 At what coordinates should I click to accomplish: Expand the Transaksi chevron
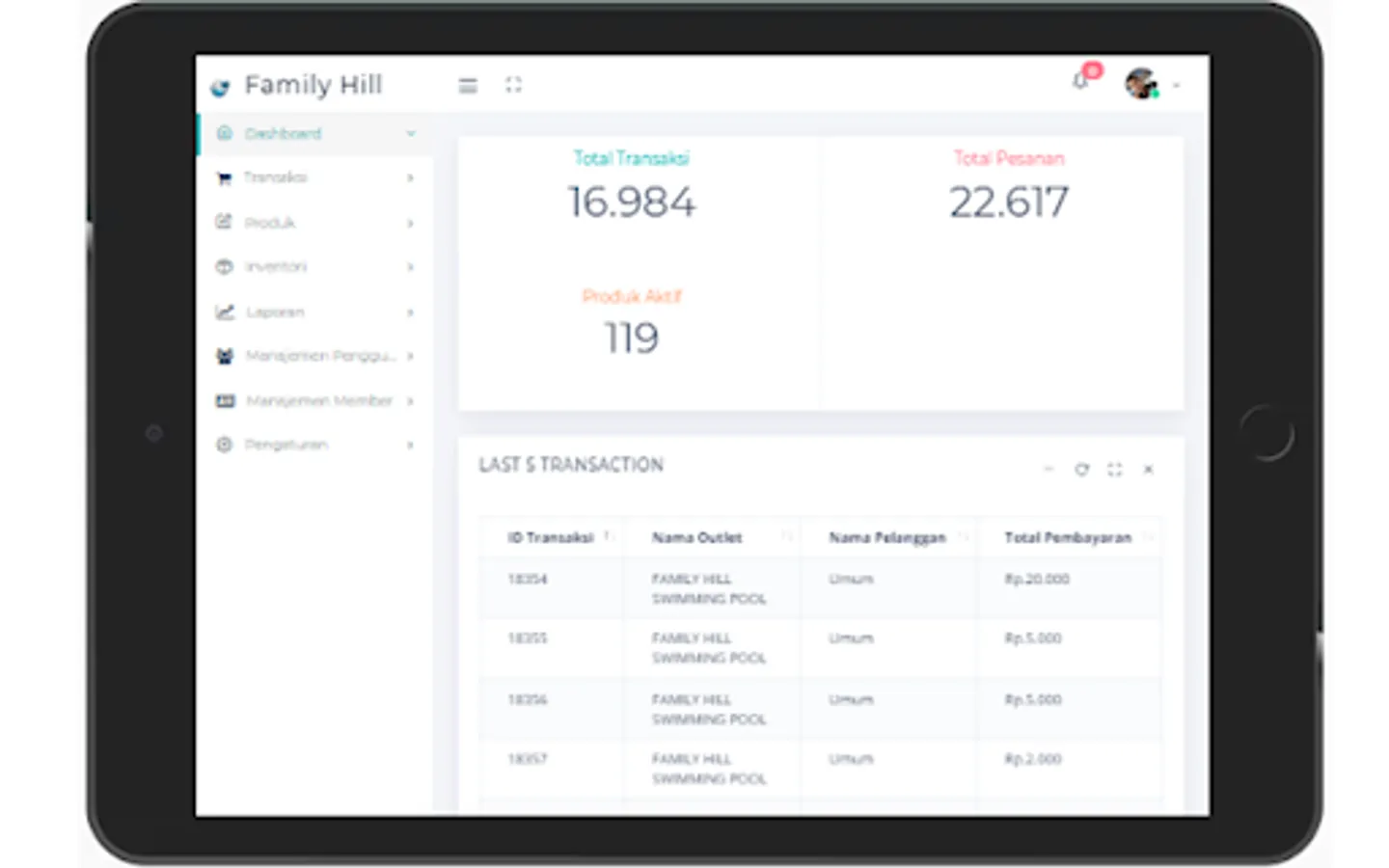pos(411,177)
